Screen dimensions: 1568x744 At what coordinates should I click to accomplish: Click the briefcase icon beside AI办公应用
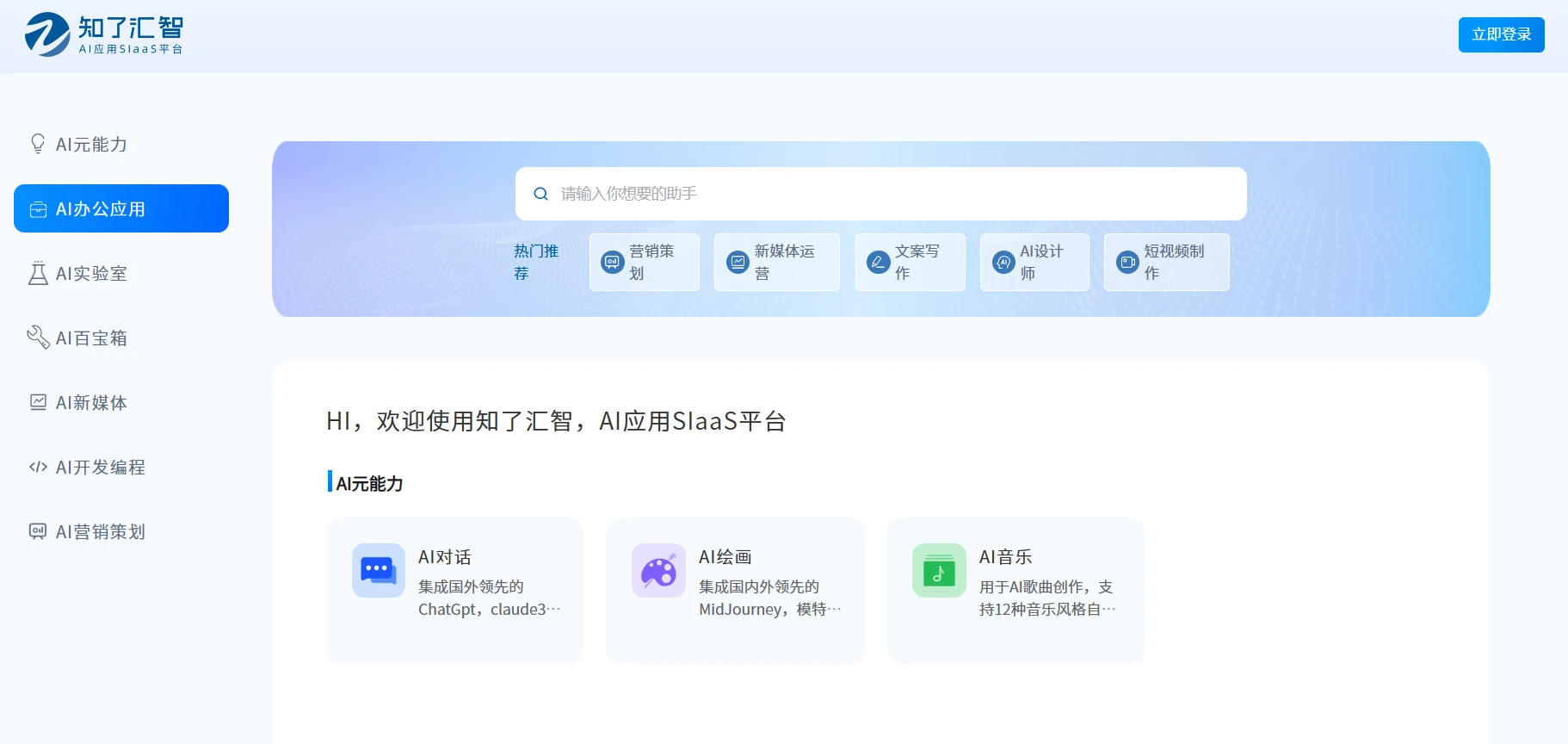point(38,209)
